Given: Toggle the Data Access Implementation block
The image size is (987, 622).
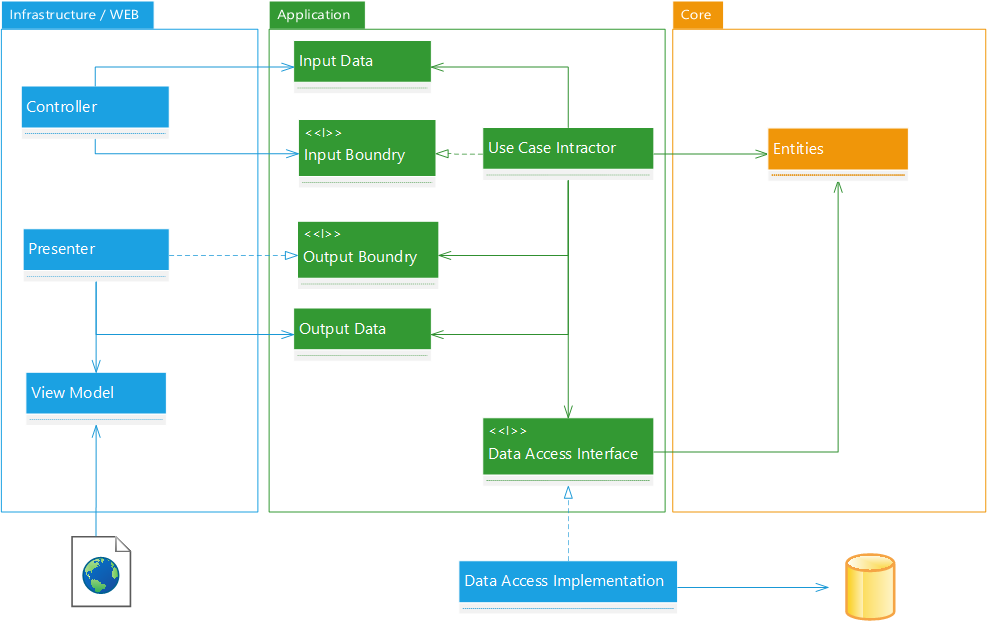Looking at the screenshot, I should [567, 580].
